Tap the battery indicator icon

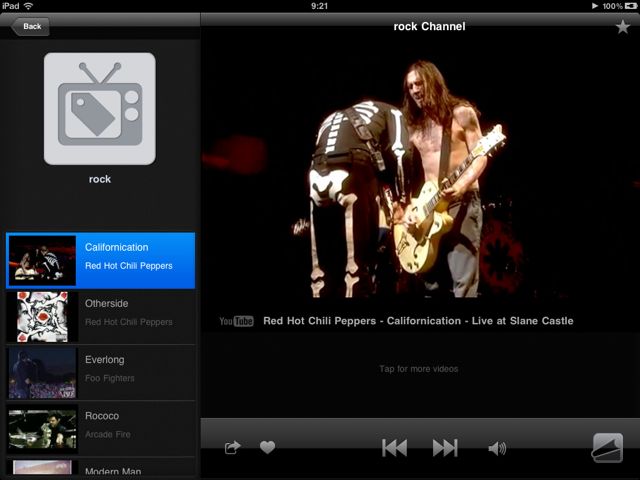click(x=631, y=6)
